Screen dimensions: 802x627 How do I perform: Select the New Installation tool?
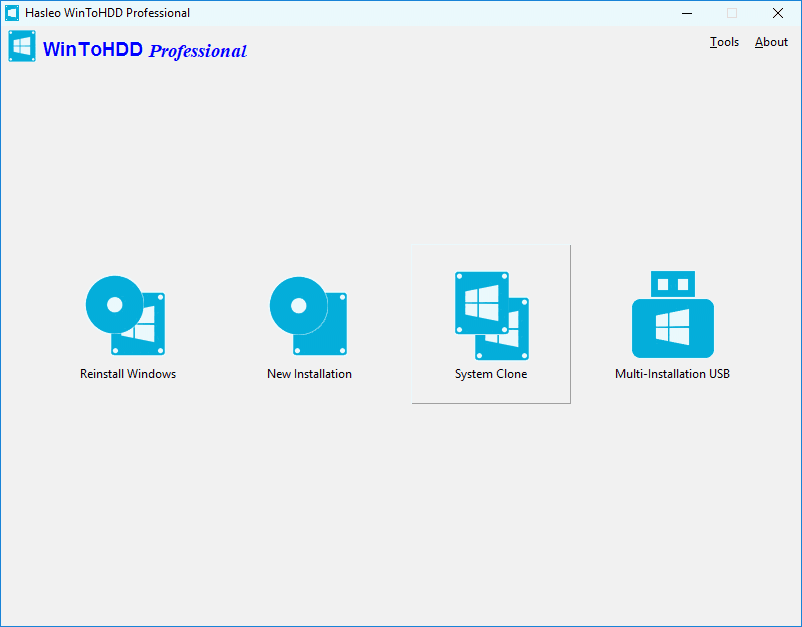tap(309, 315)
